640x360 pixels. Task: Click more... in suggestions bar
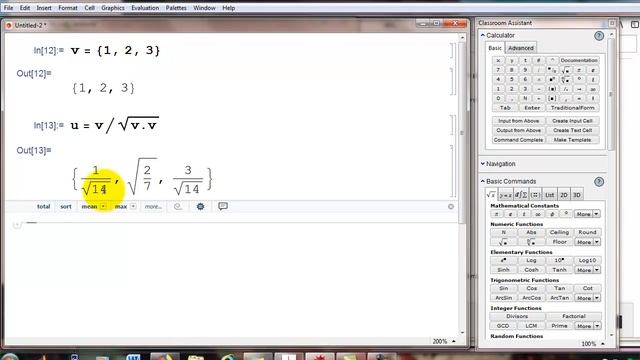153,207
